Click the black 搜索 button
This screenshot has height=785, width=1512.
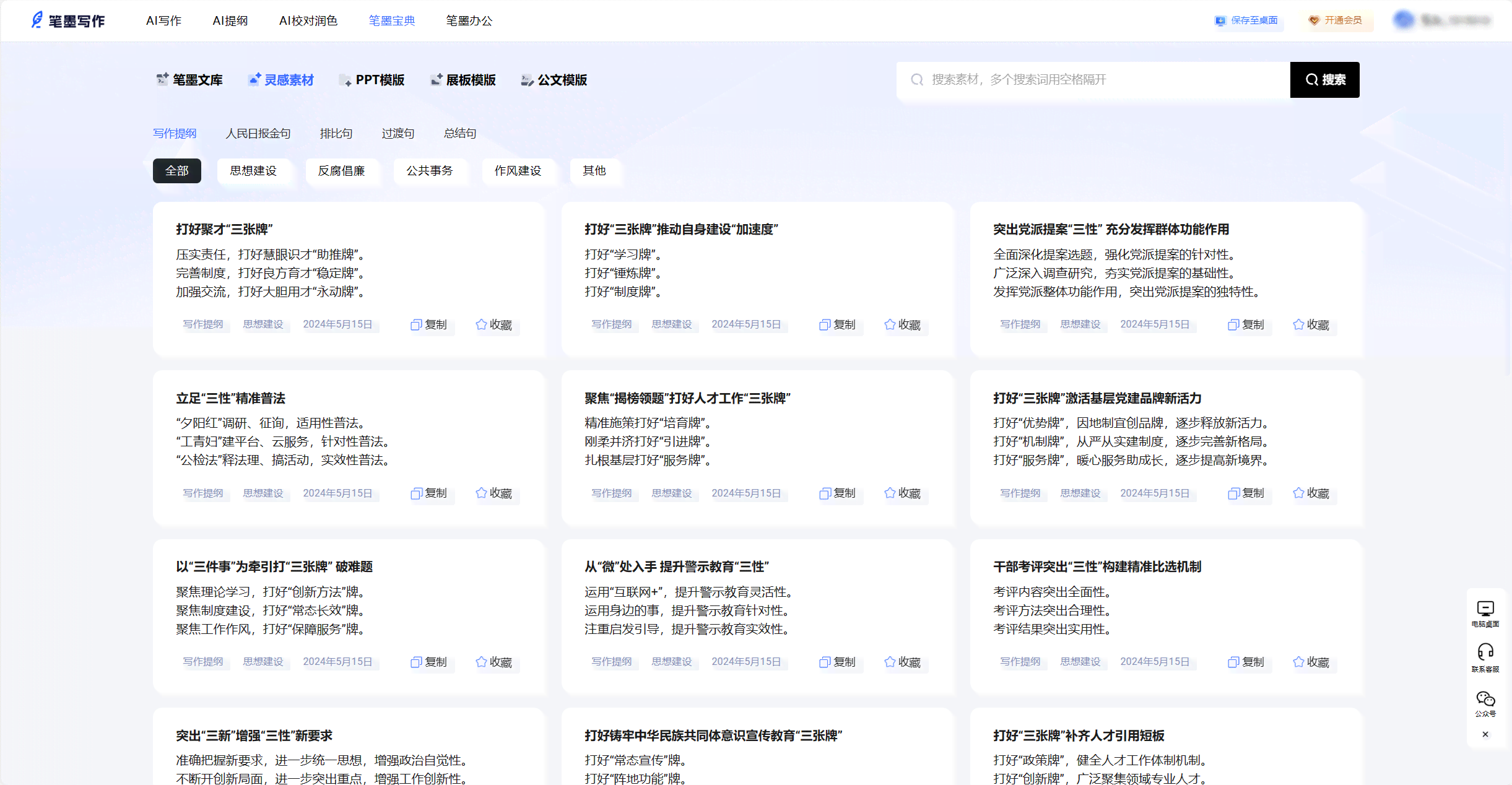(1324, 80)
